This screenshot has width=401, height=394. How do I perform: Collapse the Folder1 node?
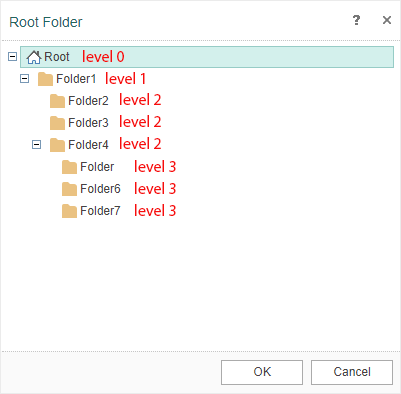25,79
